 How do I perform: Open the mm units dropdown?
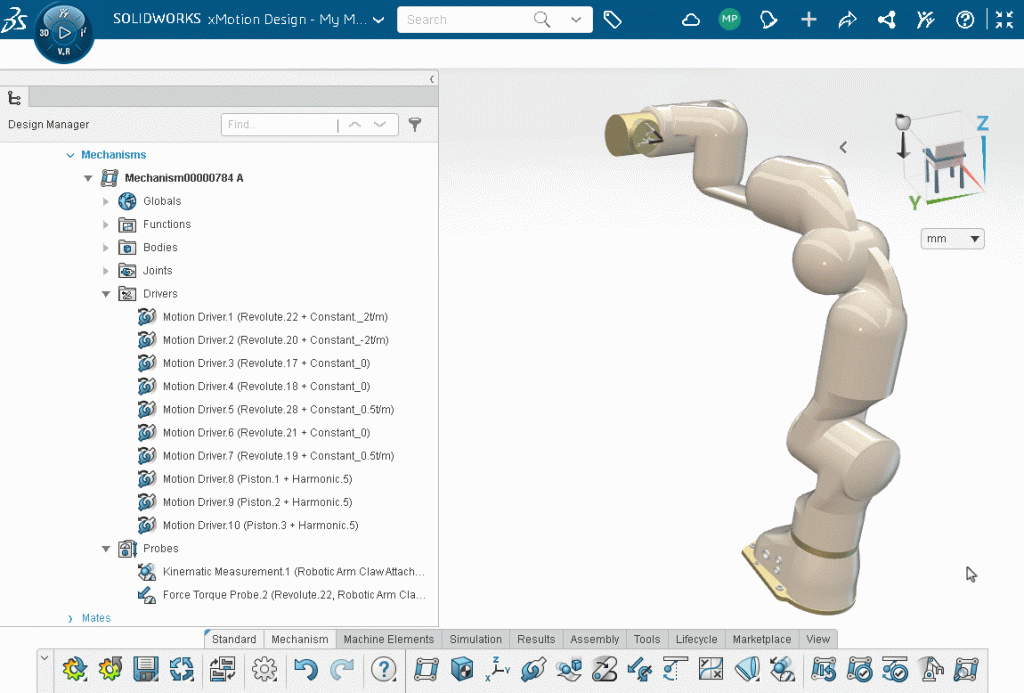(x=952, y=239)
